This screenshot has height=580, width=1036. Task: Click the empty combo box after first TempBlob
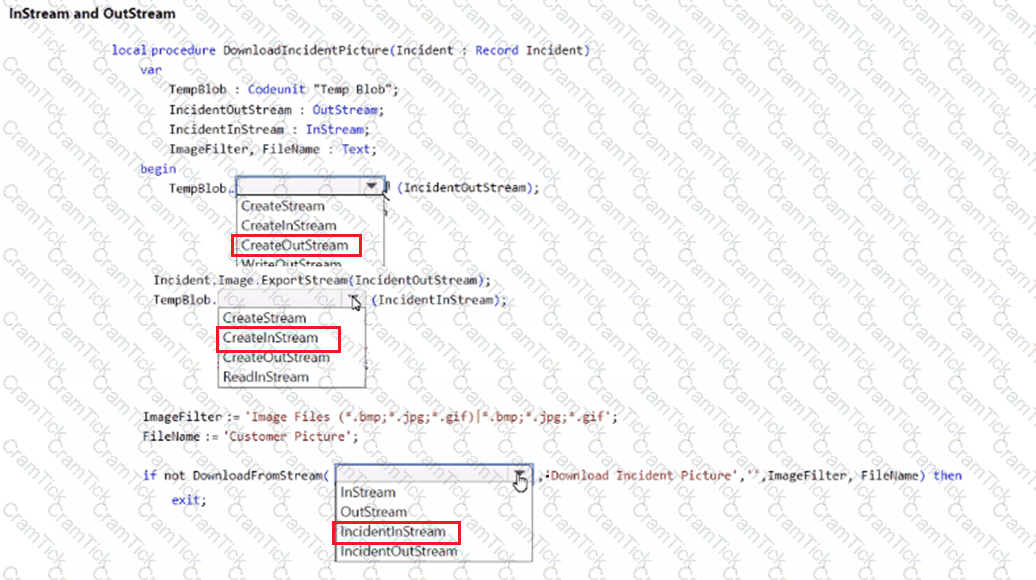point(298,187)
